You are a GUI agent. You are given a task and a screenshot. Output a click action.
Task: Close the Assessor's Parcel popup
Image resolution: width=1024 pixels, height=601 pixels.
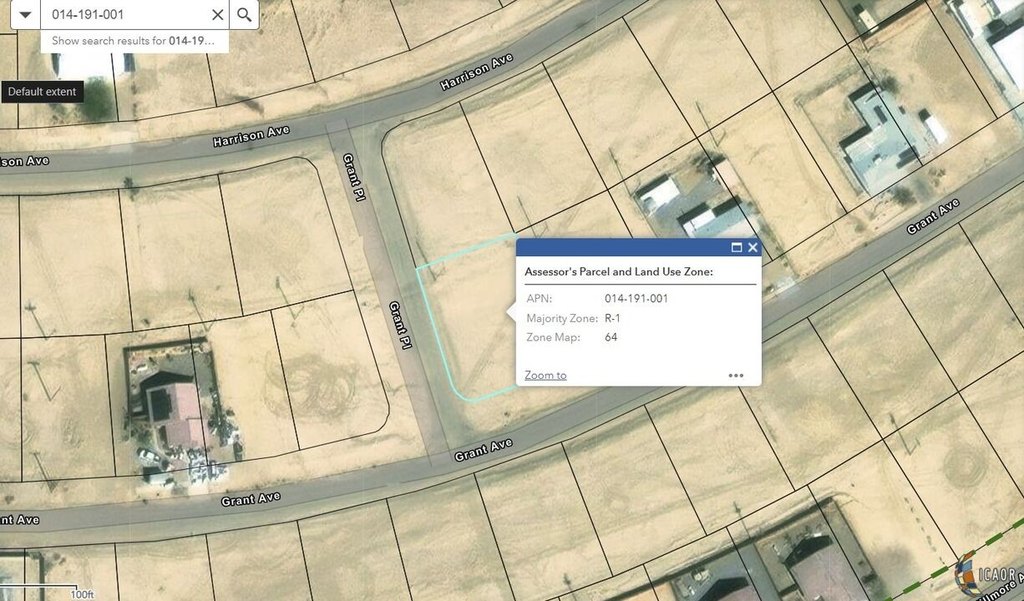[753, 247]
